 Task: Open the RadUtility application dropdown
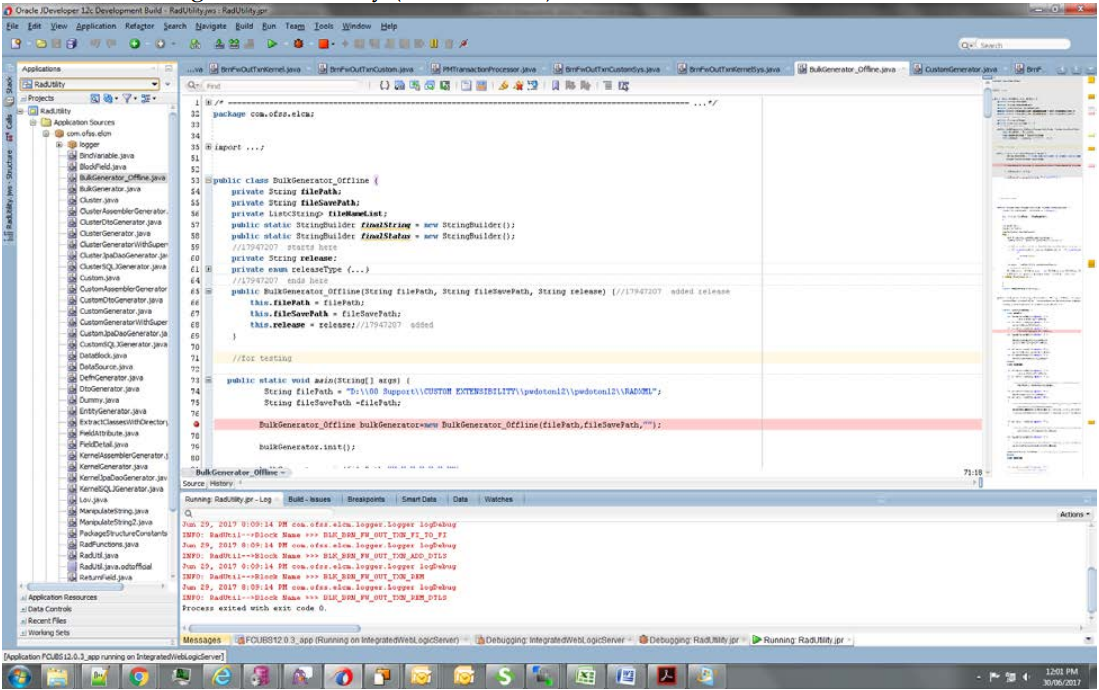(154, 85)
